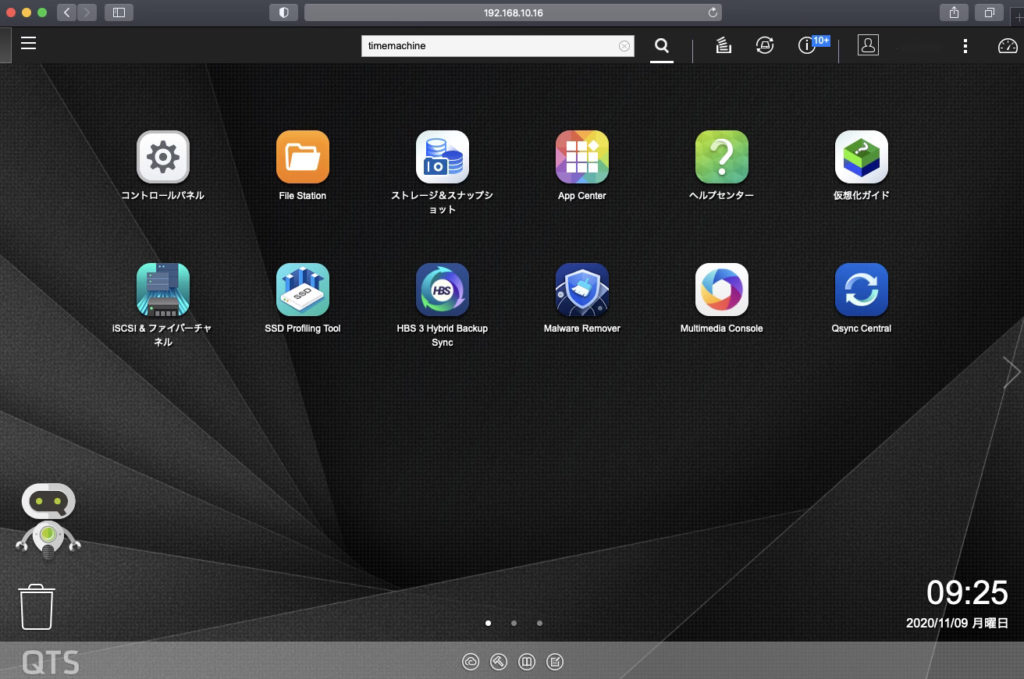This screenshot has height=679, width=1024.
Task: Click Safari share button
Action: tap(954, 12)
